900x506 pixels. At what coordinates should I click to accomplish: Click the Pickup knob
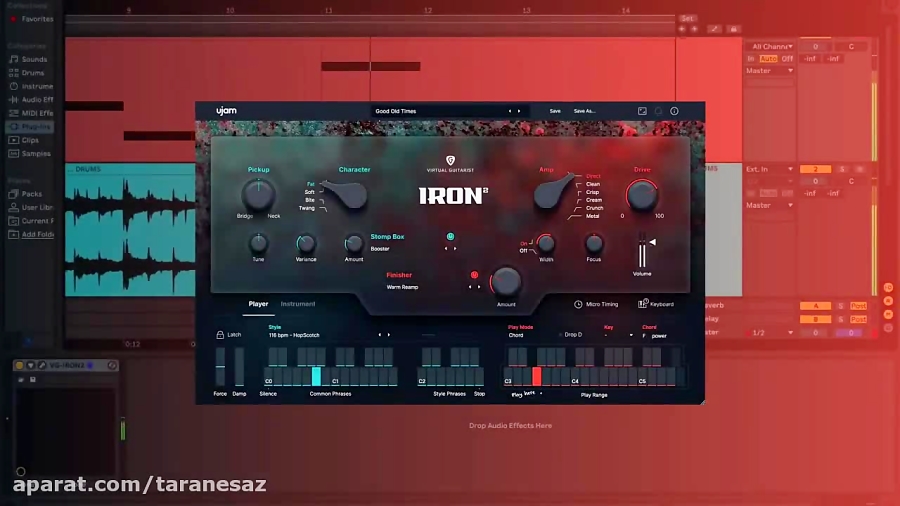click(258, 195)
